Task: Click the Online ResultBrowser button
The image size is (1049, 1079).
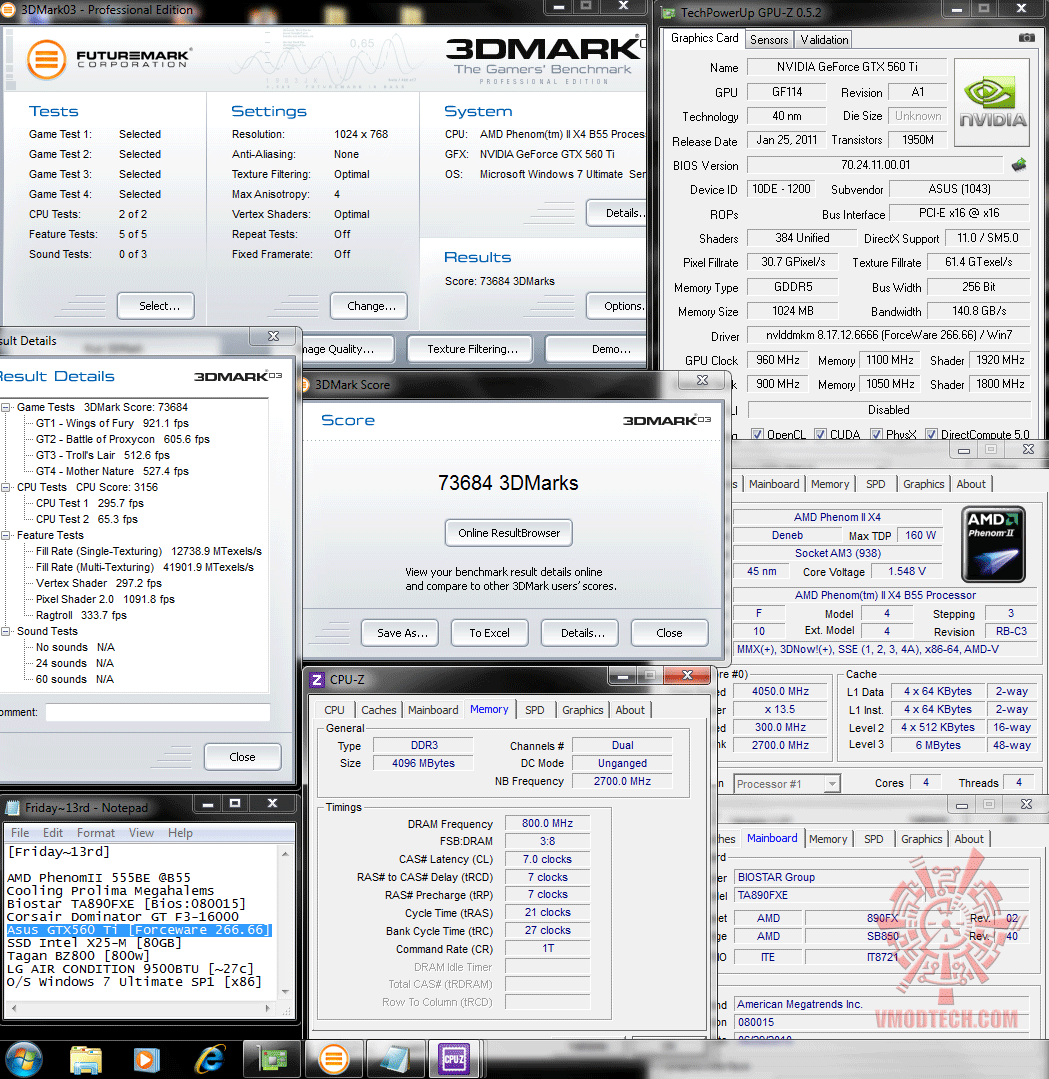Action: click(x=509, y=533)
